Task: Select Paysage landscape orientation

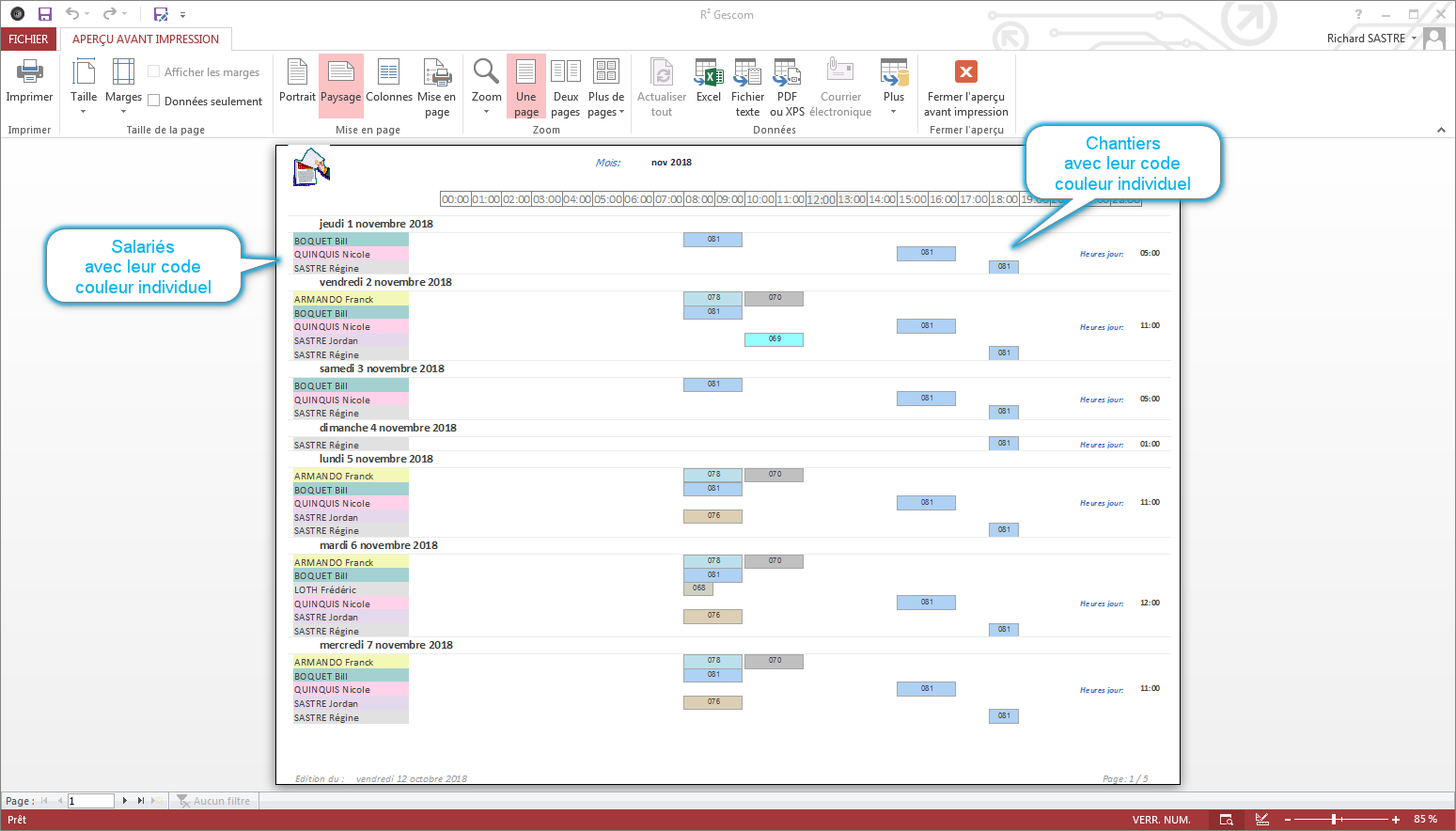Action: (x=340, y=86)
